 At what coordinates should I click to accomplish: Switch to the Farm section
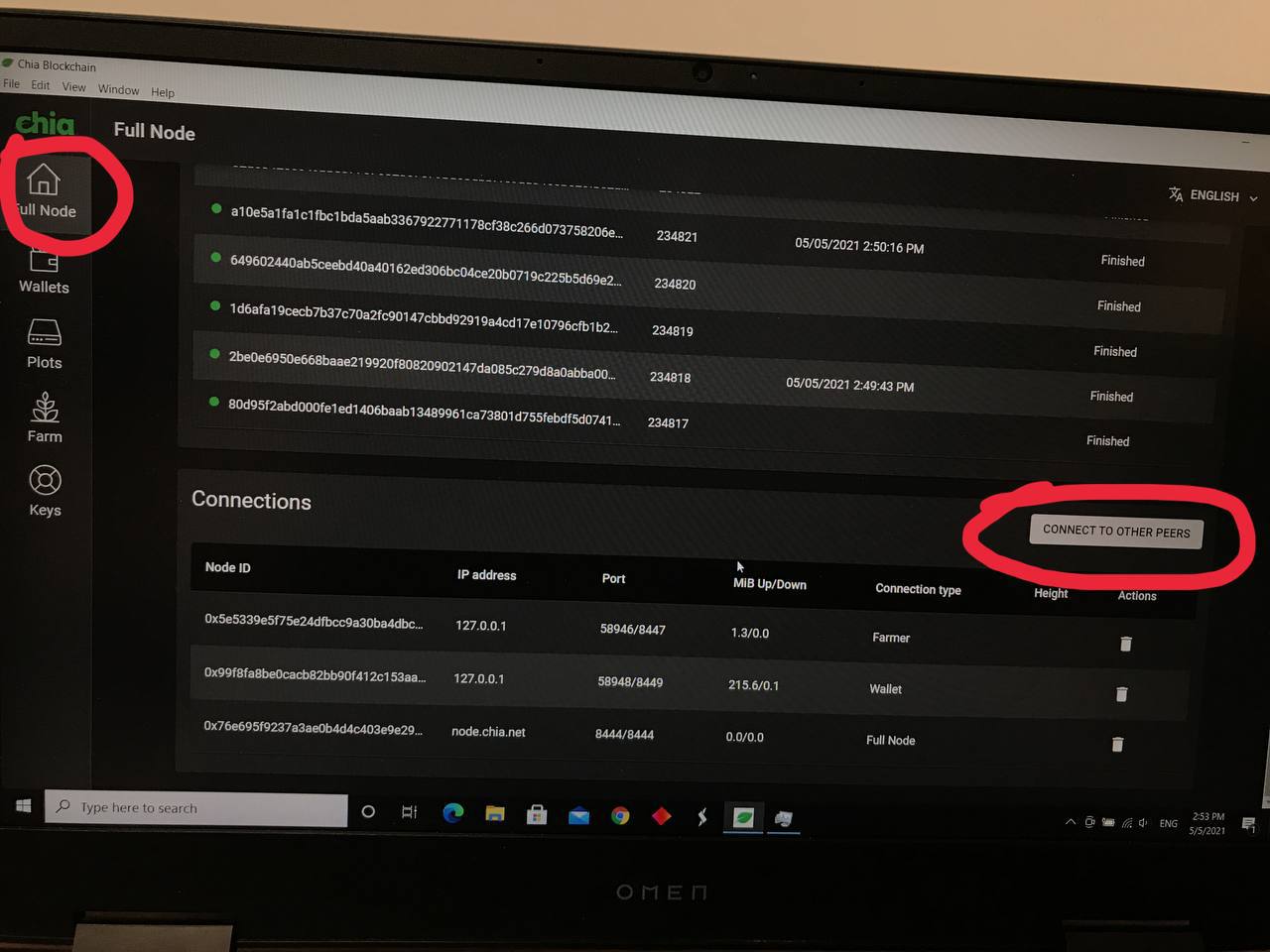click(45, 417)
